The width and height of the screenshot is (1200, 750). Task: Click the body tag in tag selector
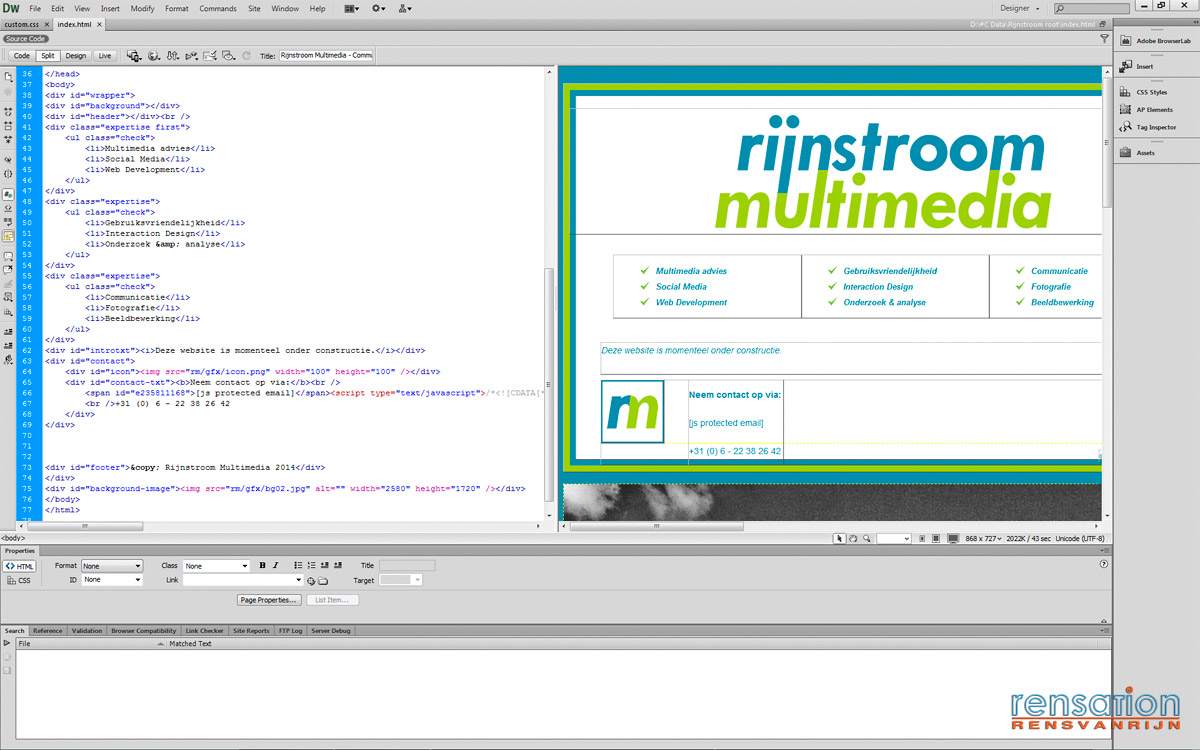click(13, 538)
